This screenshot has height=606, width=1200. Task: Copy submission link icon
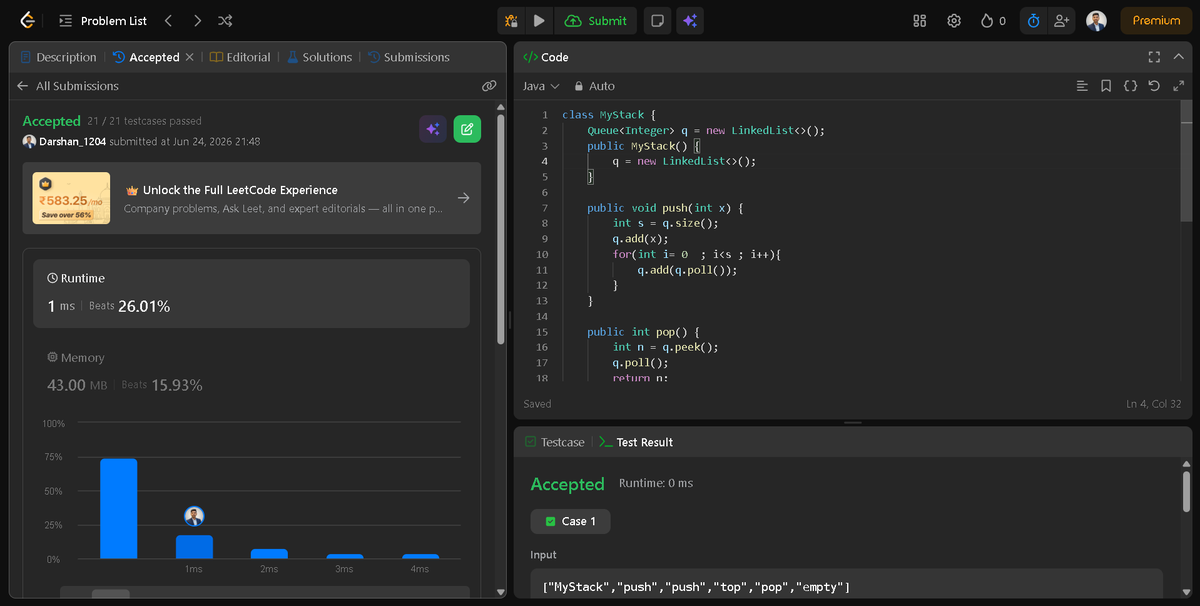tap(489, 86)
